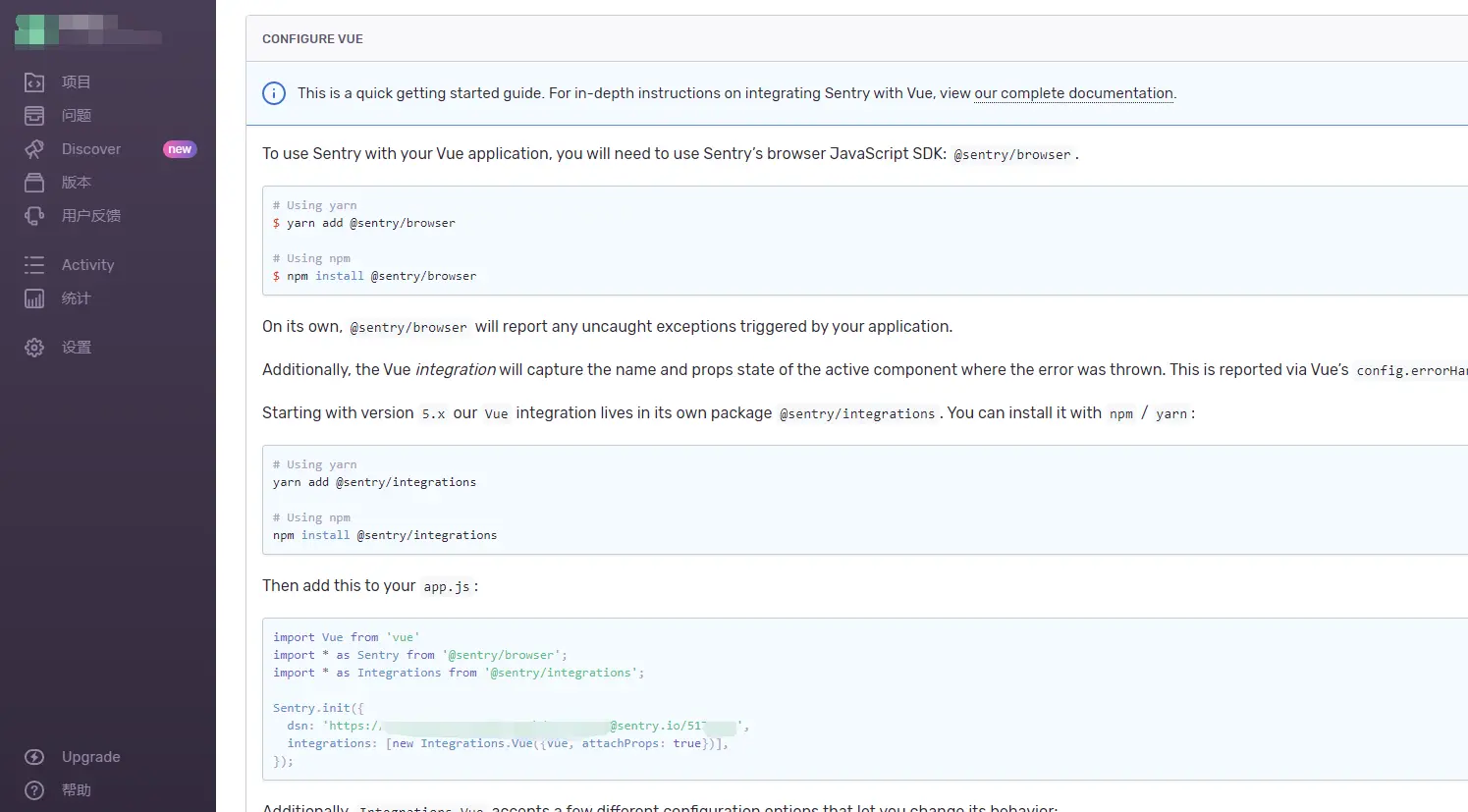Click the 'import * as Integrations' code line

point(459,673)
